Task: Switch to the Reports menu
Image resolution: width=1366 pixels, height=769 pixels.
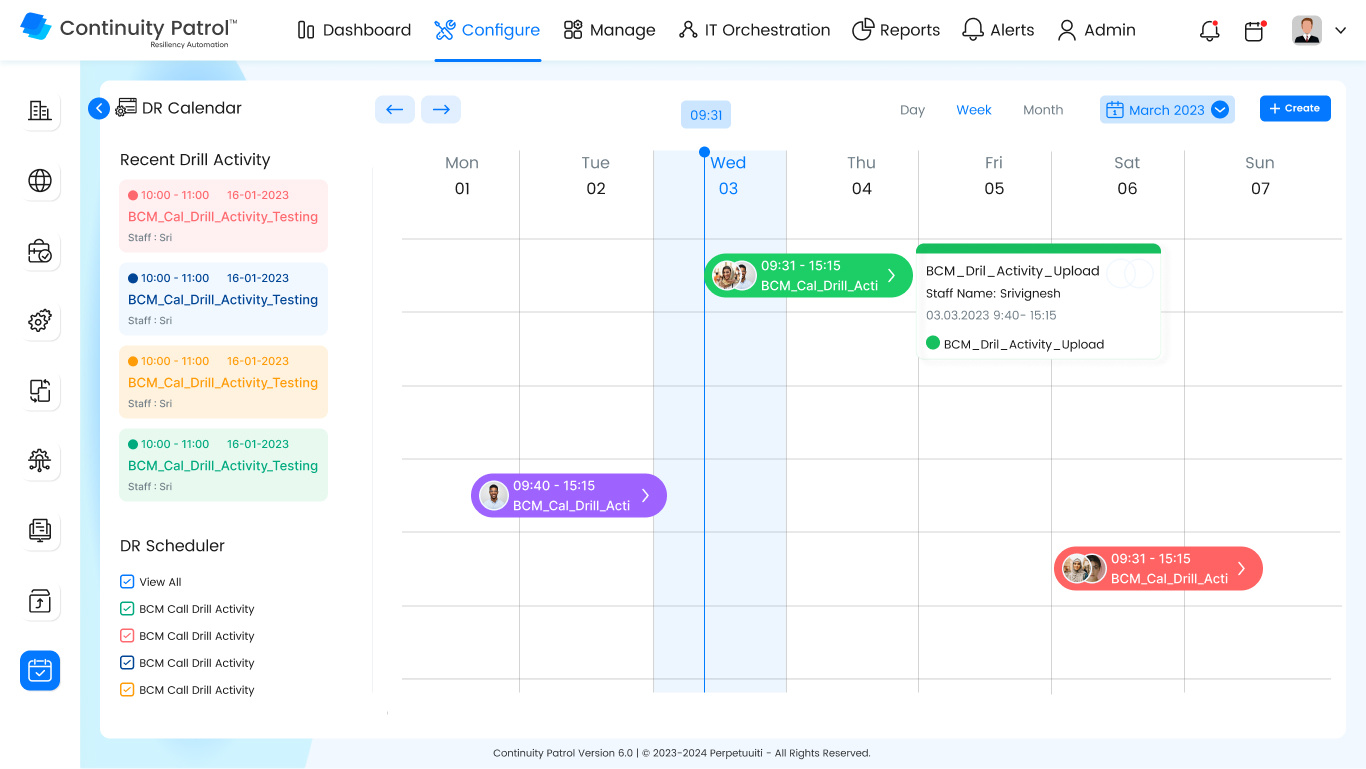Action: 896,30
